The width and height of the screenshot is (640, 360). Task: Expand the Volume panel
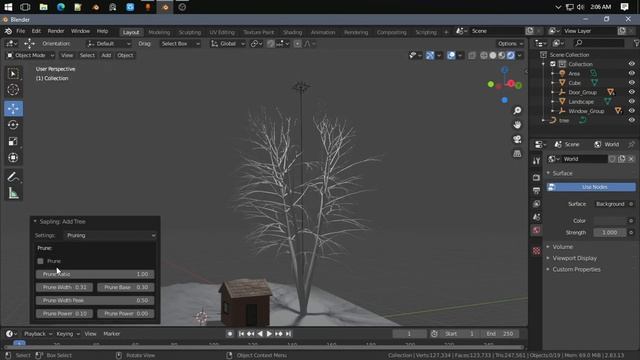pos(562,247)
